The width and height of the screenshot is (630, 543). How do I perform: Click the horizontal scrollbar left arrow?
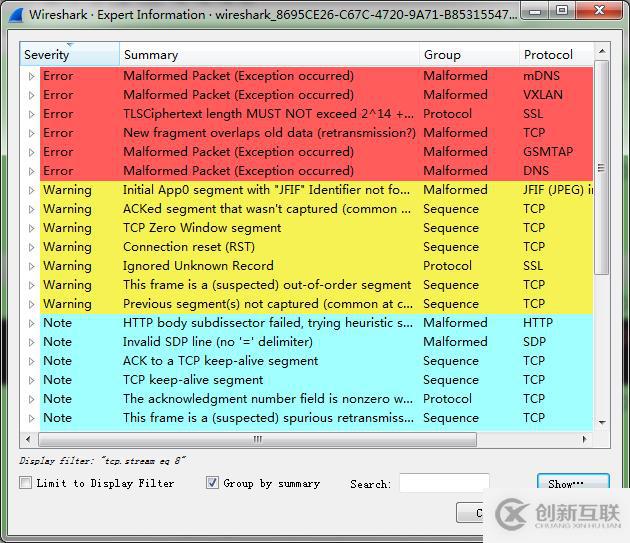(28, 439)
